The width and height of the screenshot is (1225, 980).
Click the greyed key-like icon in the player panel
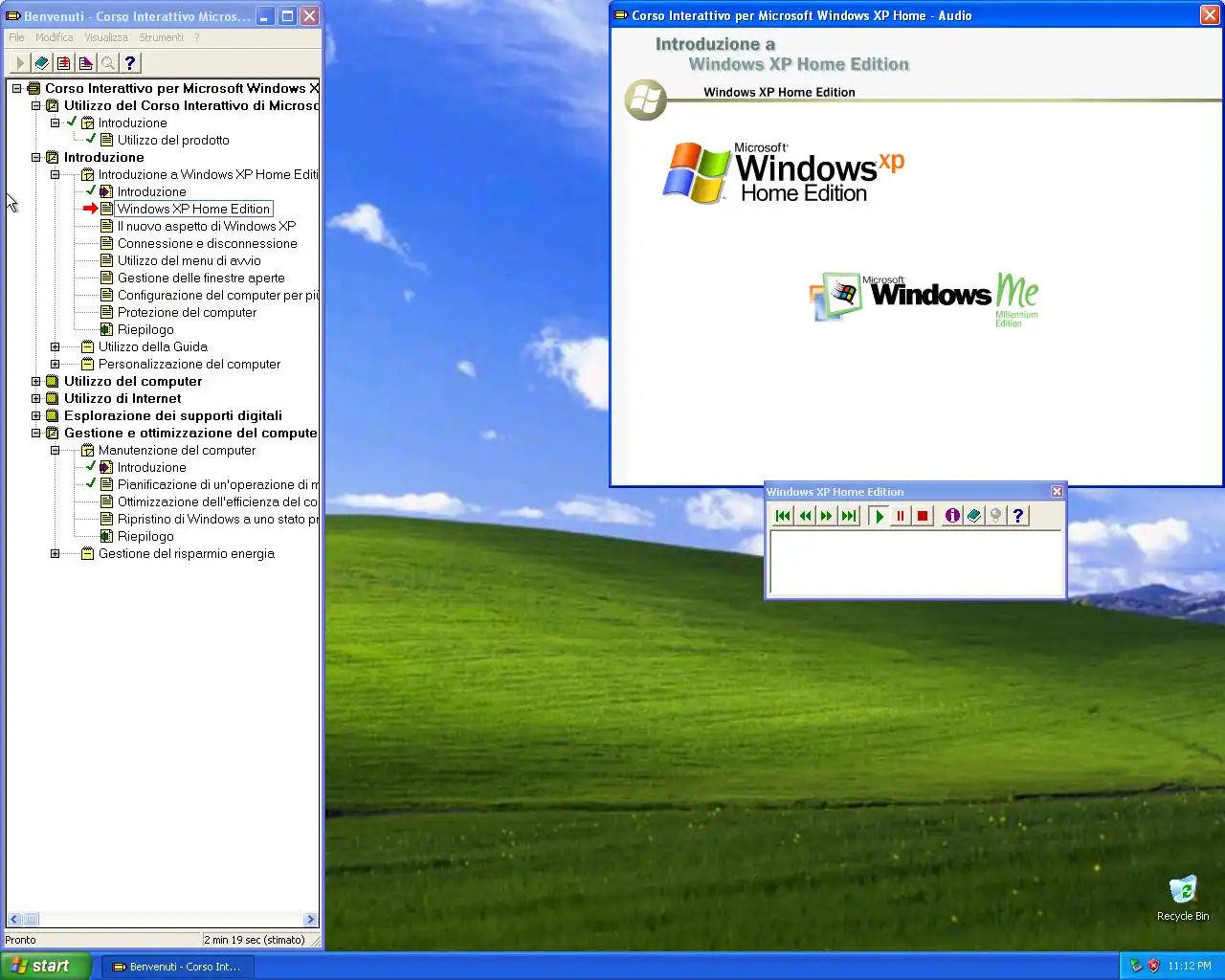pos(996,516)
